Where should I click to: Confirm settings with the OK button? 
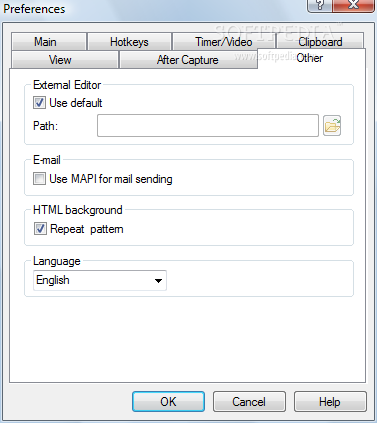(x=168, y=402)
